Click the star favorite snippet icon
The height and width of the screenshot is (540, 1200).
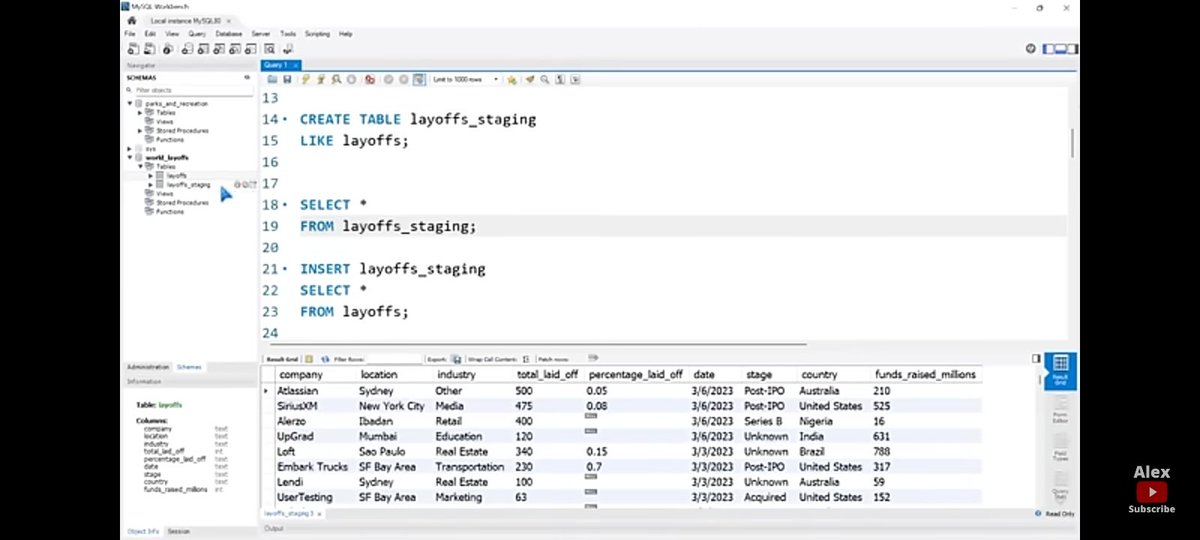tap(511, 79)
